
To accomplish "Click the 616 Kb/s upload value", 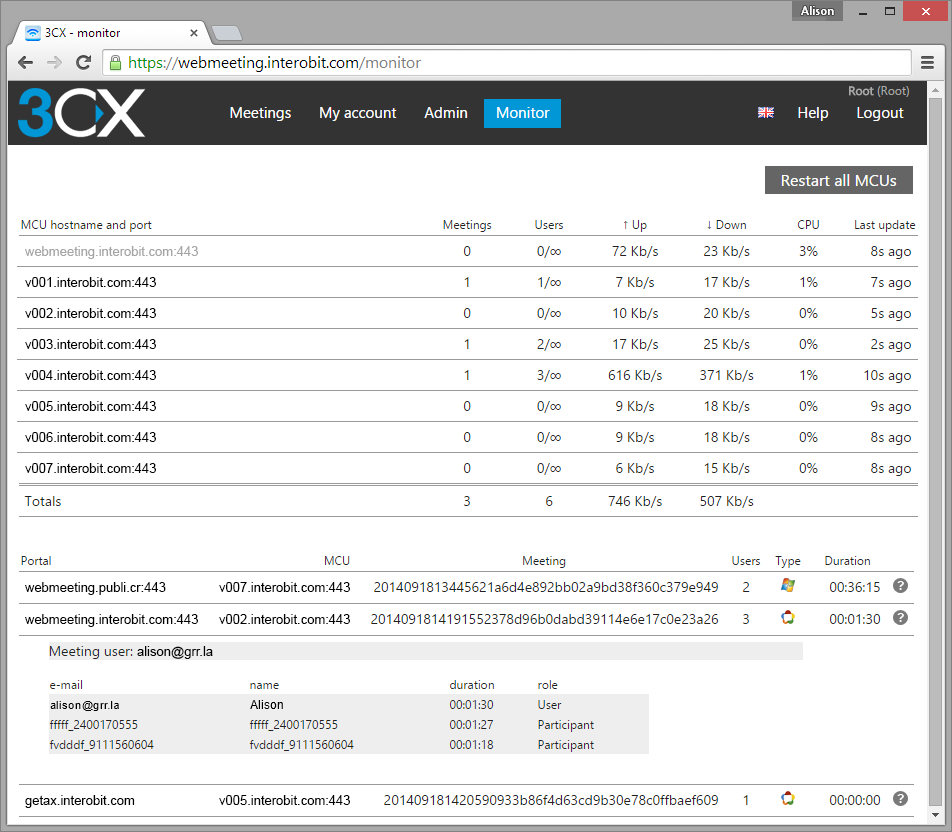I will 634,375.
